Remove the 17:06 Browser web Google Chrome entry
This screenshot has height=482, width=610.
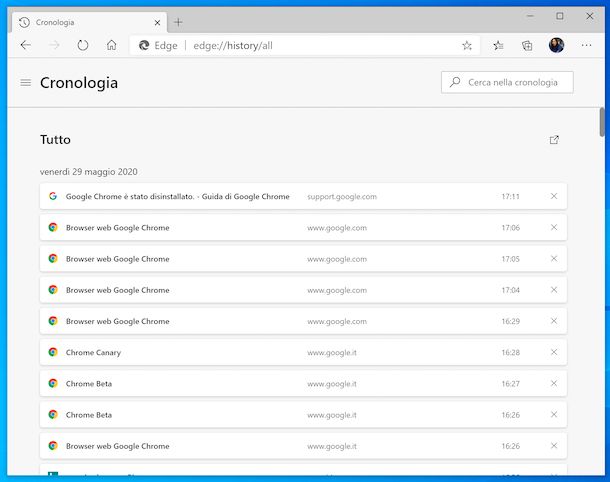coord(554,227)
